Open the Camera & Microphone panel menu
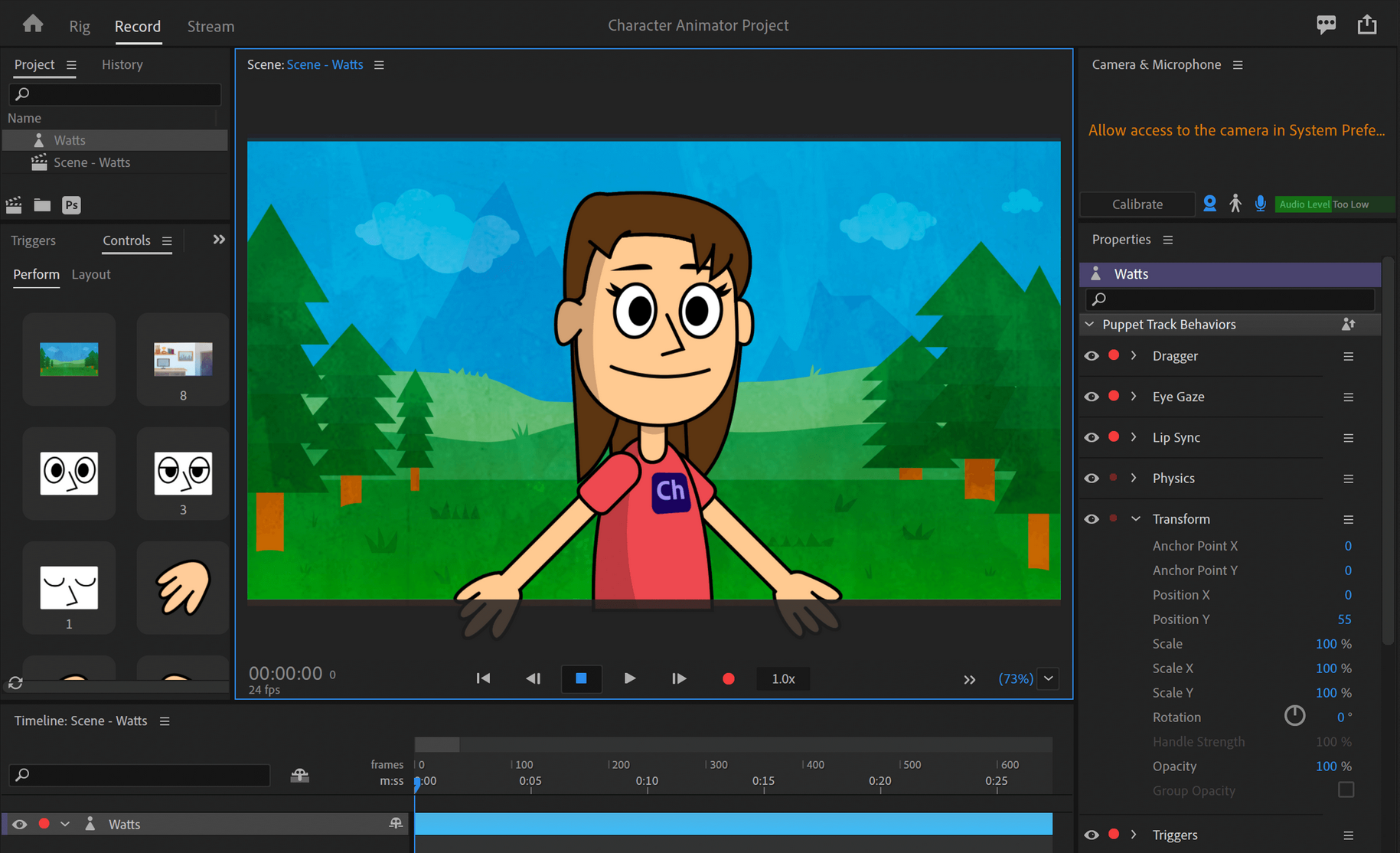This screenshot has width=1400, height=853. (1238, 65)
